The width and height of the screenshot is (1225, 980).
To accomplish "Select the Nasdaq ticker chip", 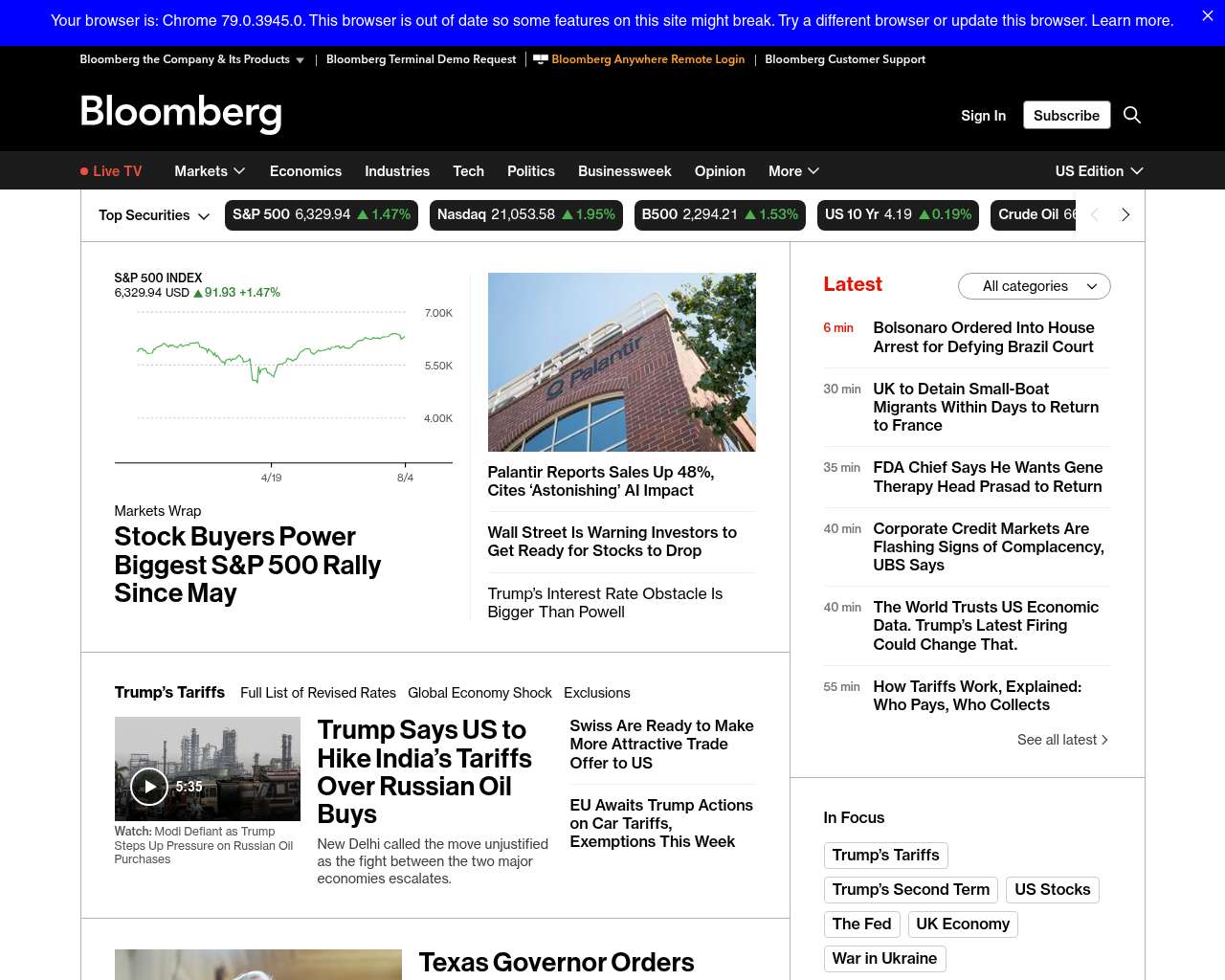I will [x=526, y=215].
